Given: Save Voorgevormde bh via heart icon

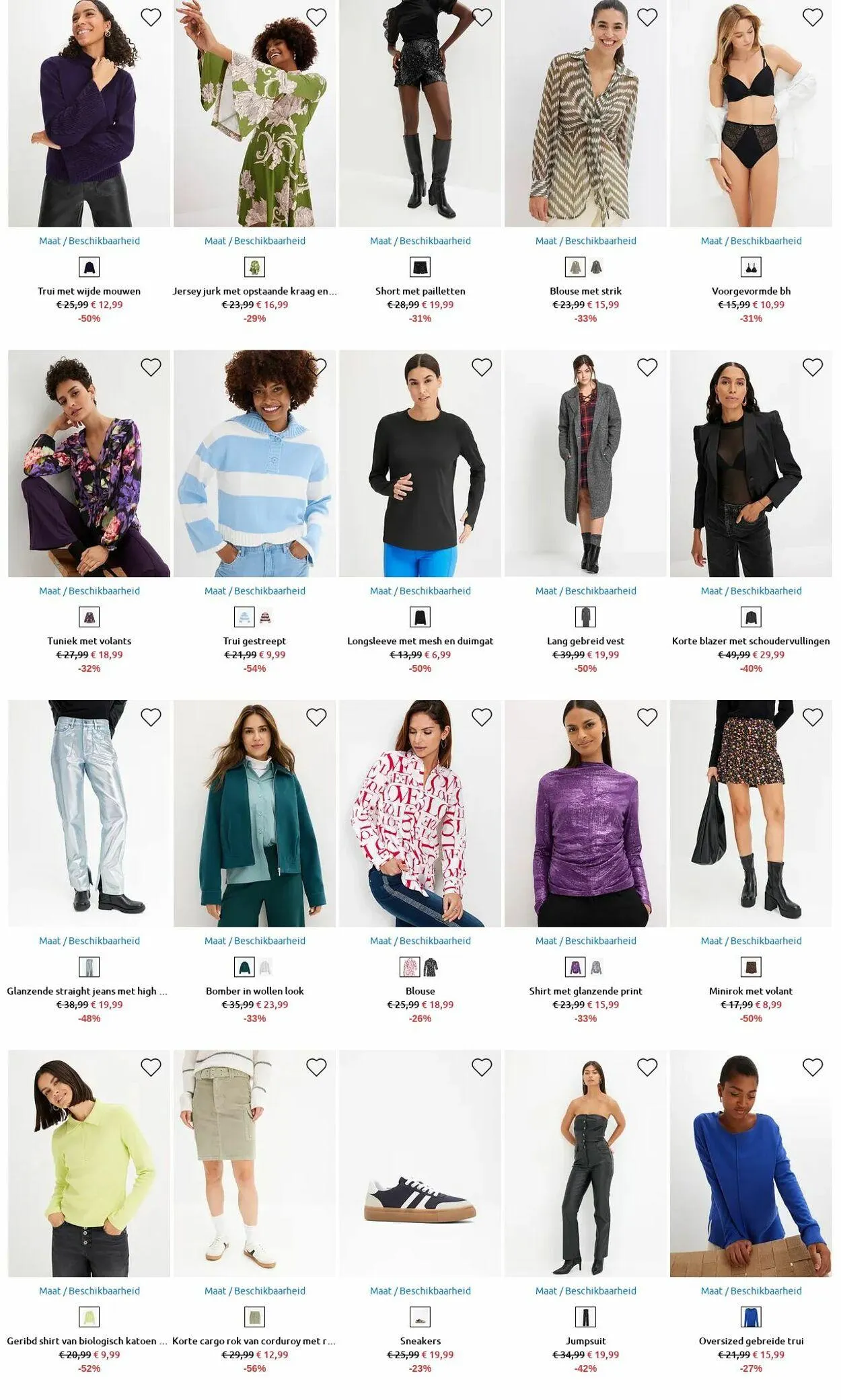Looking at the screenshot, I should tap(813, 17).
